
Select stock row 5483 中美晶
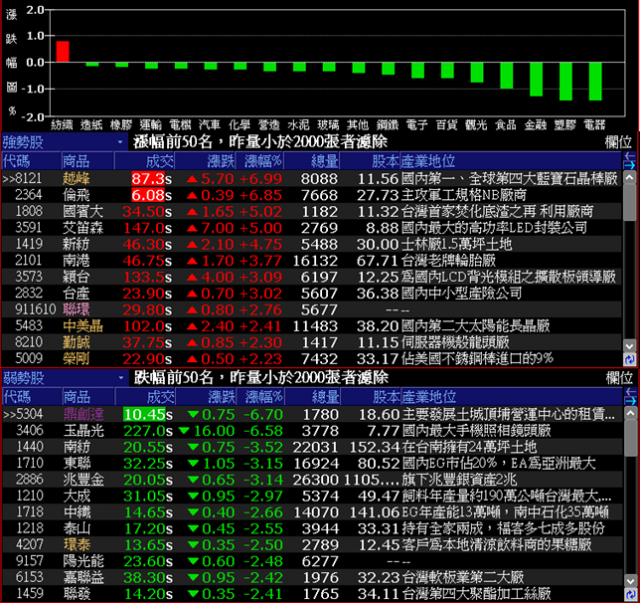coord(311,326)
